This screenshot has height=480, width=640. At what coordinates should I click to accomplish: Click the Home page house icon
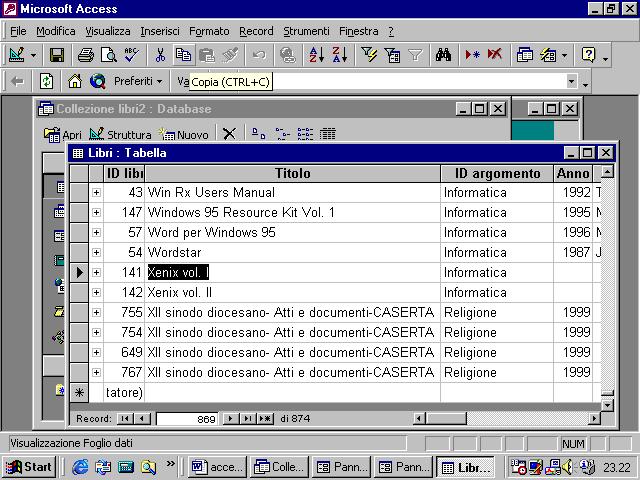75,82
